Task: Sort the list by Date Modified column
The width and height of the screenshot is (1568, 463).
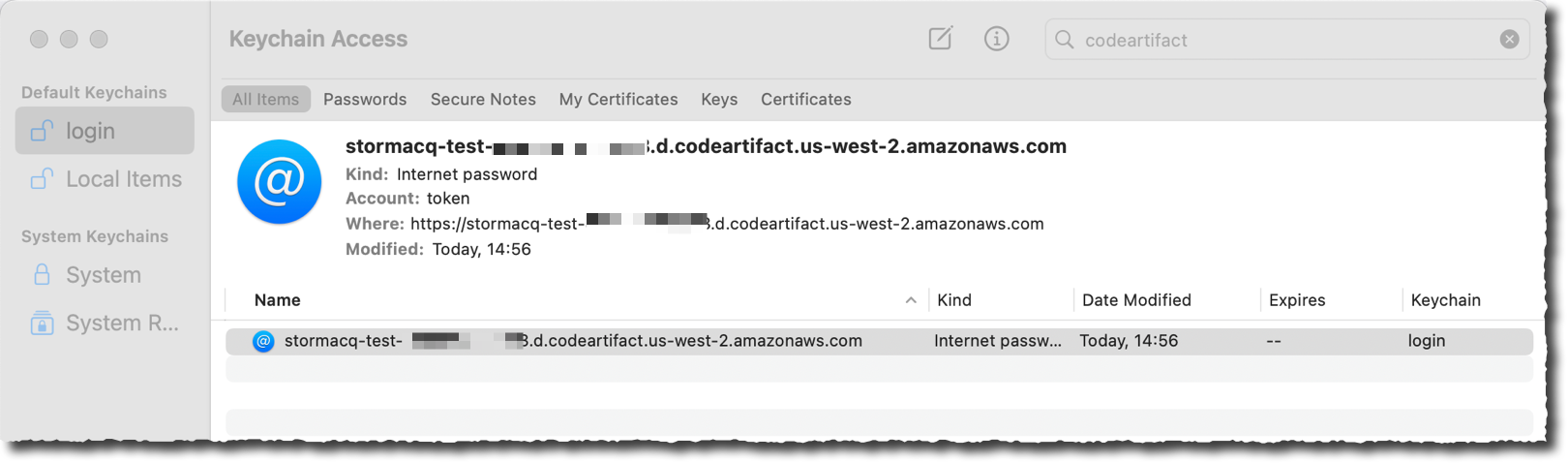Action: point(1136,300)
